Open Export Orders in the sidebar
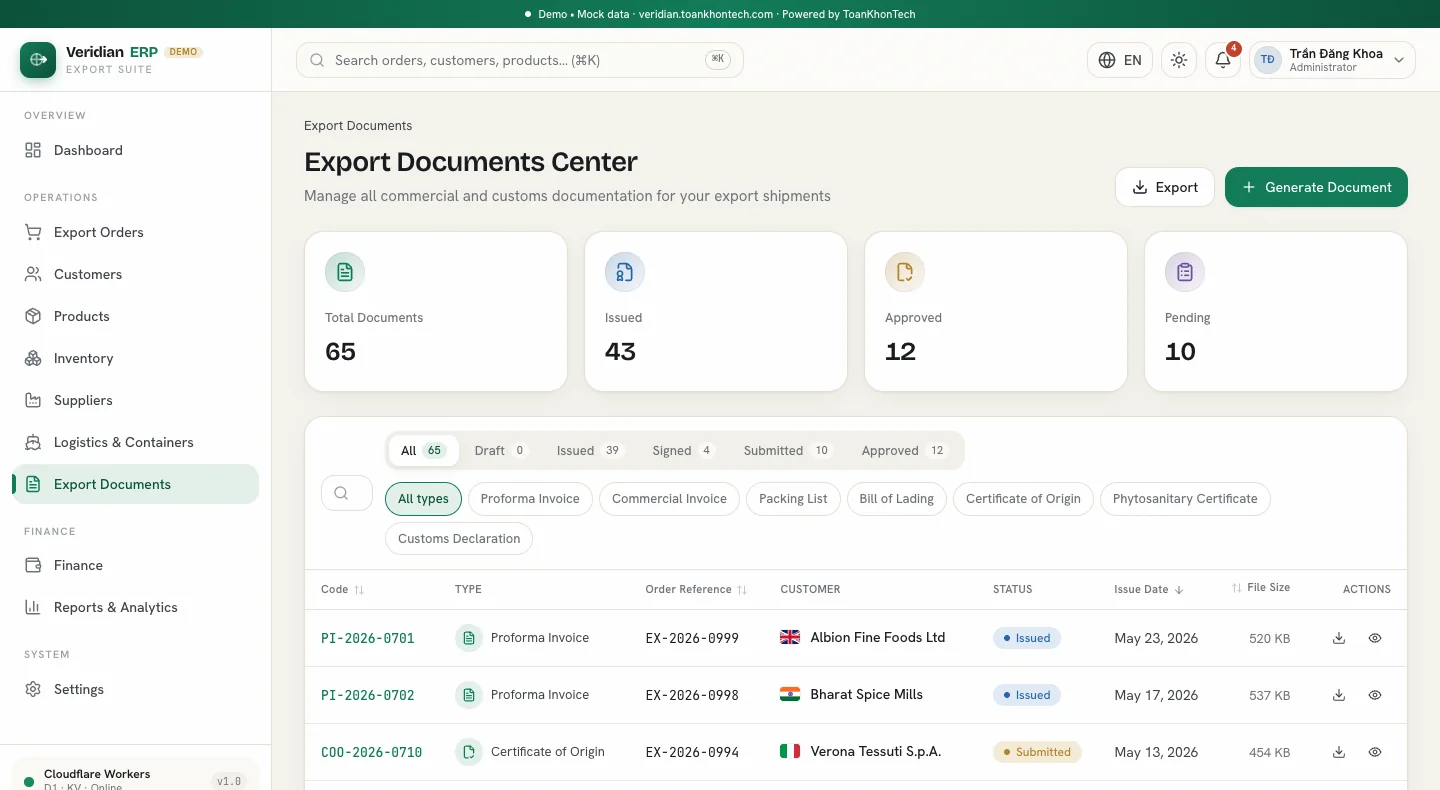The image size is (1440, 790). click(135, 232)
